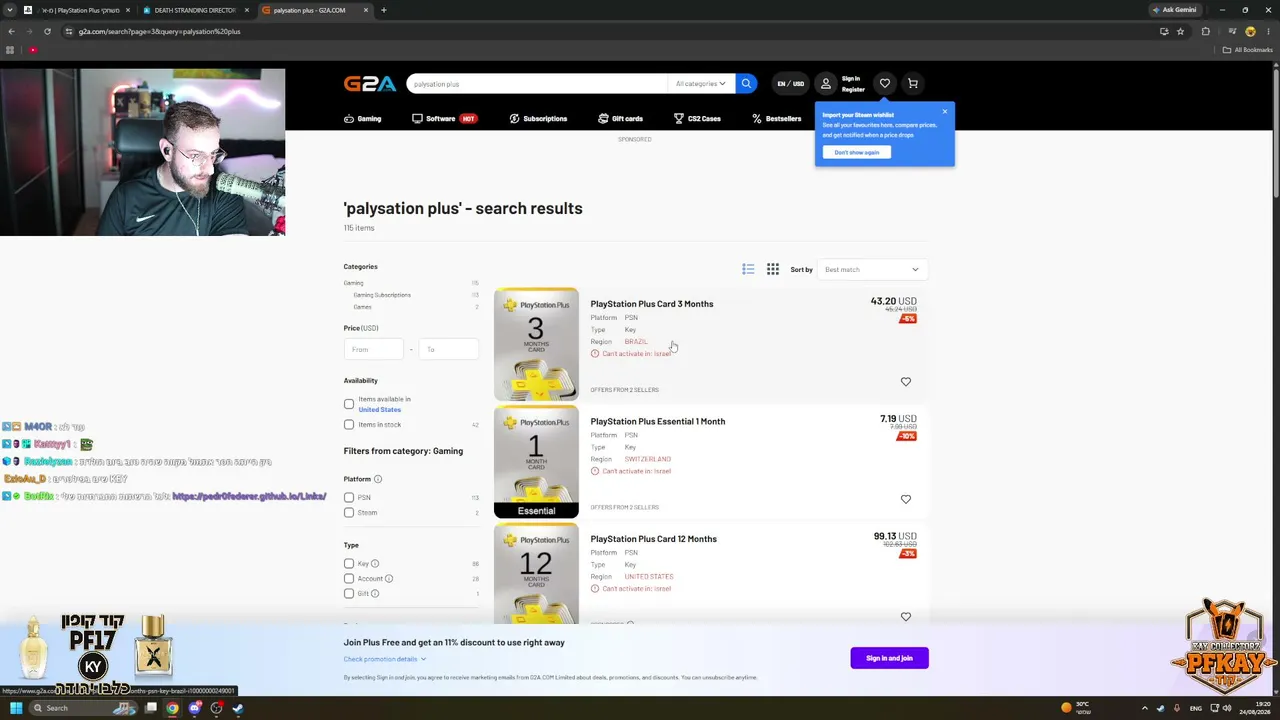The width and height of the screenshot is (1280, 720).
Task: Open the Gaming menu
Action: (363, 119)
